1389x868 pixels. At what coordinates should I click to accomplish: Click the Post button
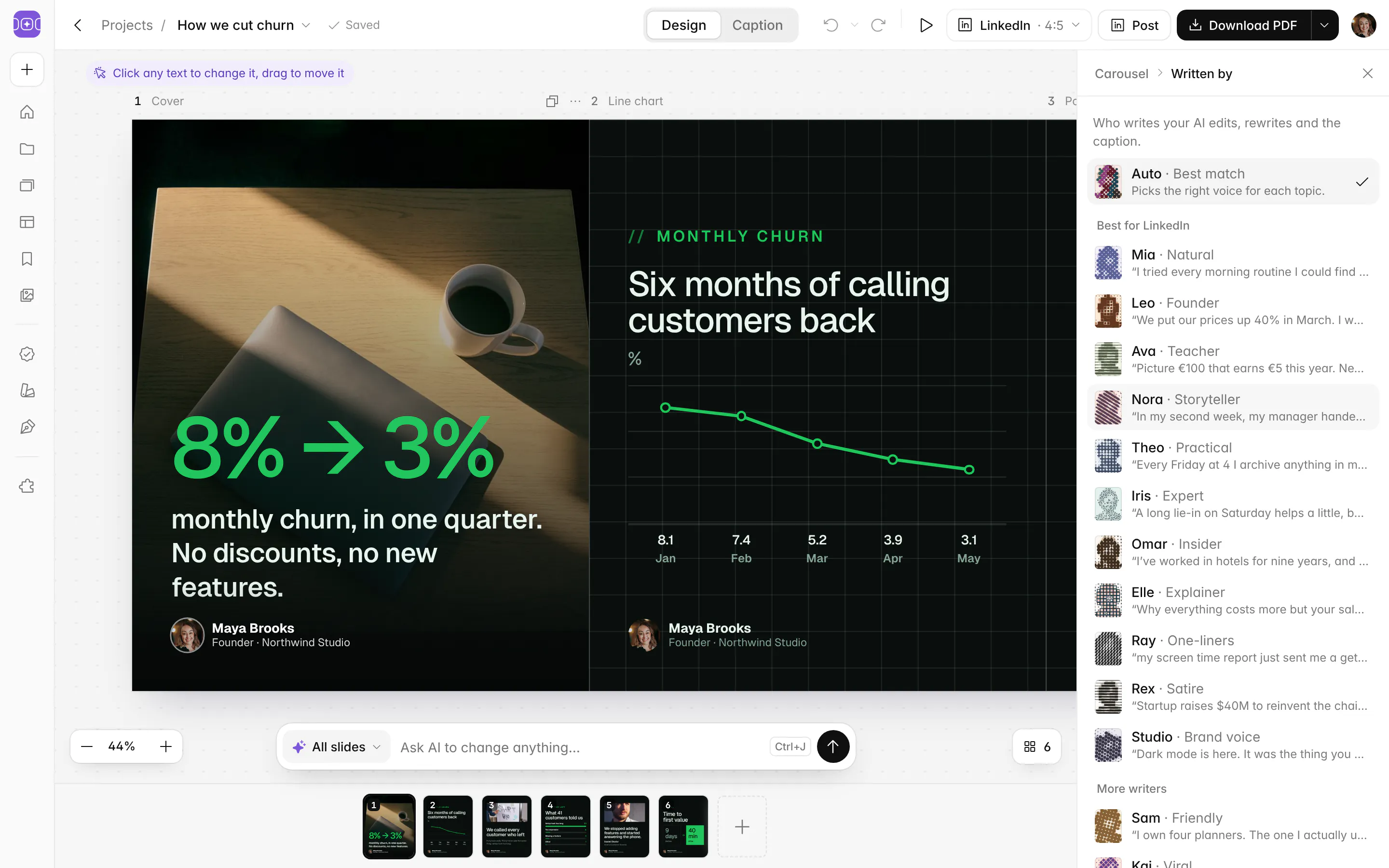pos(1134,25)
